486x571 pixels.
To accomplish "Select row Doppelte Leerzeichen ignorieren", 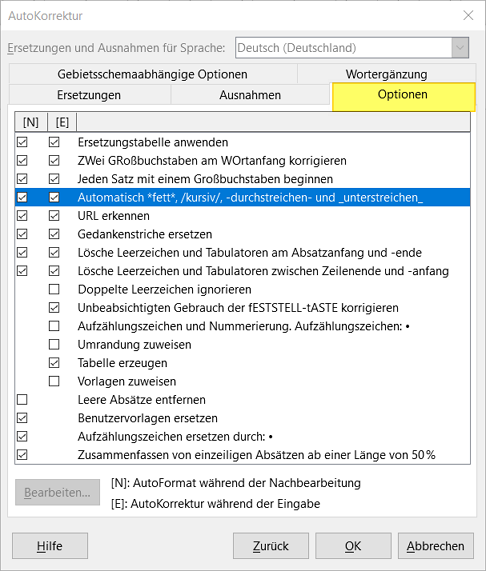I will click(x=165, y=289).
